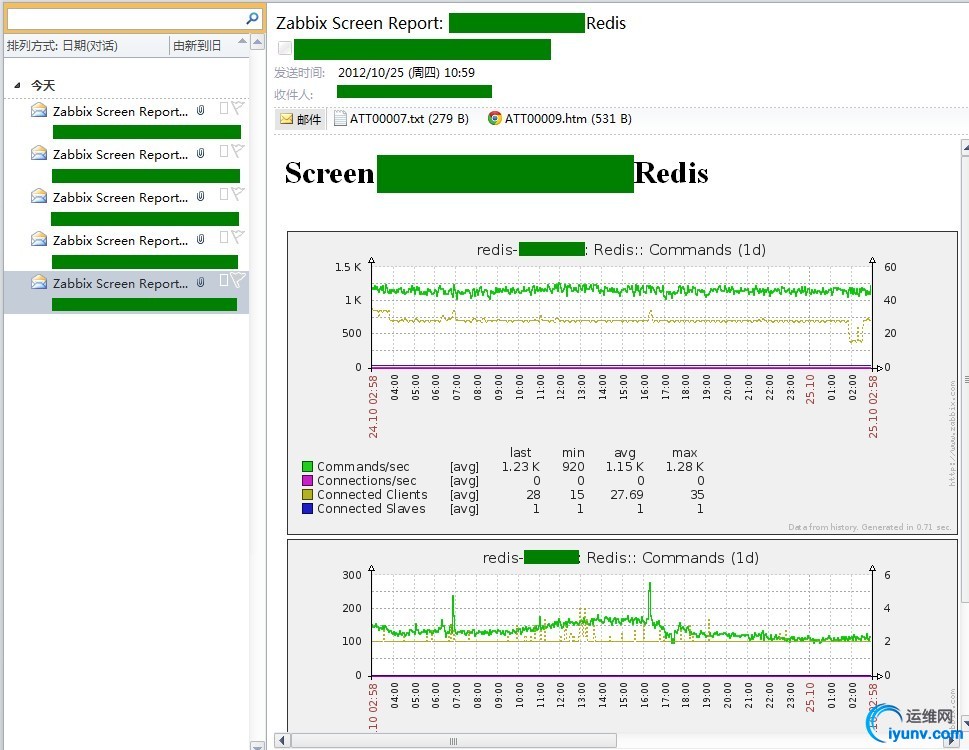Viewport: 969px width, 750px height.
Task: Select the third Zabbix Screen Report email
Action: click(x=120, y=197)
